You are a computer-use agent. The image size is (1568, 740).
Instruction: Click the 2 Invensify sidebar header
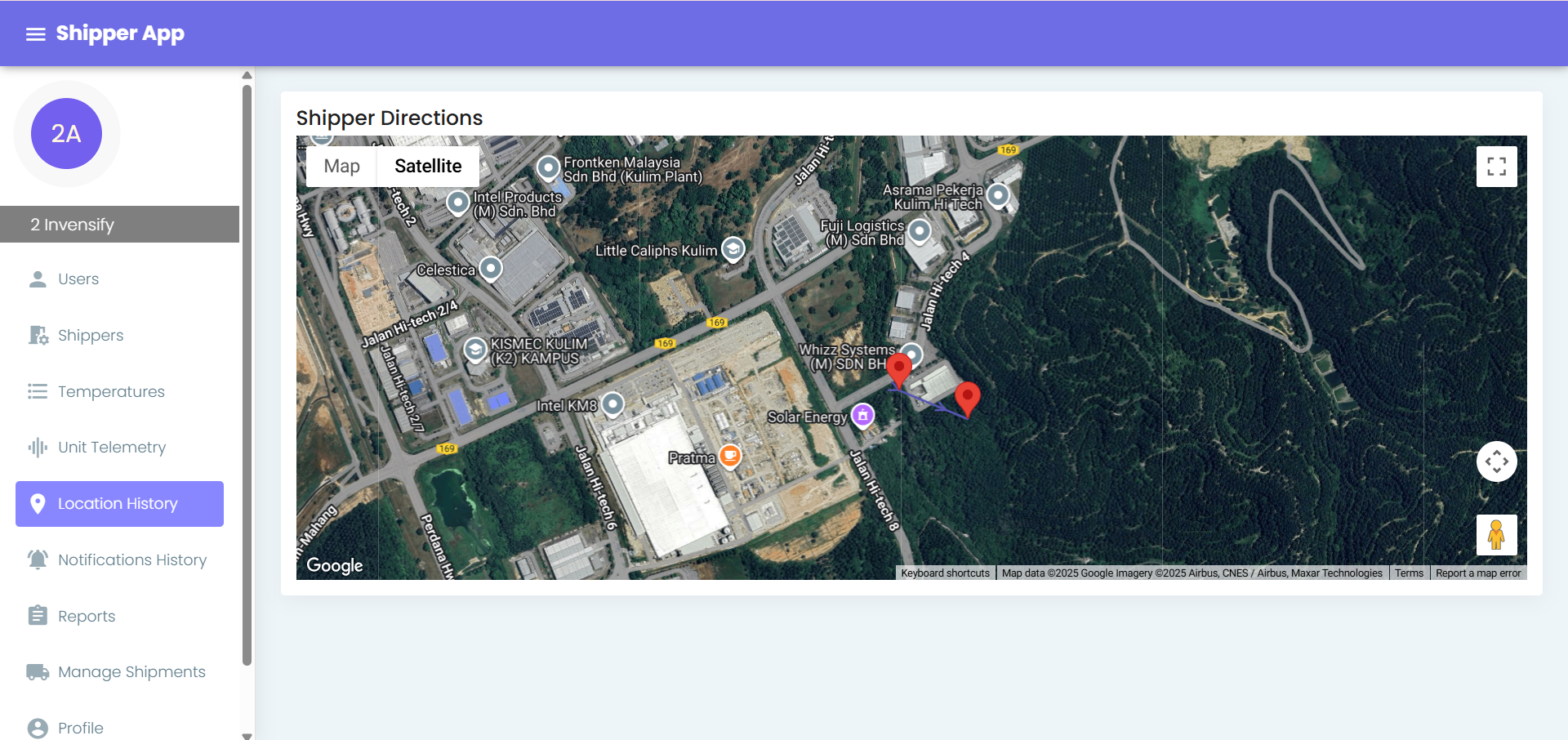coord(119,225)
